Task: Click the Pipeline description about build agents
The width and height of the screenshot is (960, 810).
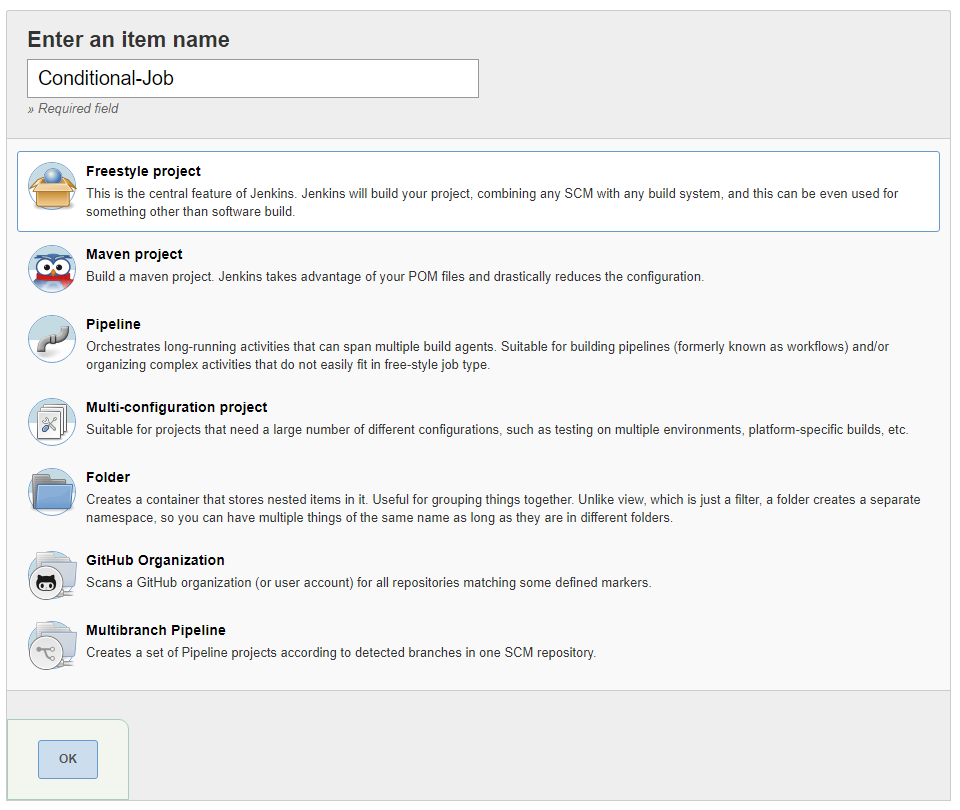Action: pyautogui.click(x=487, y=356)
